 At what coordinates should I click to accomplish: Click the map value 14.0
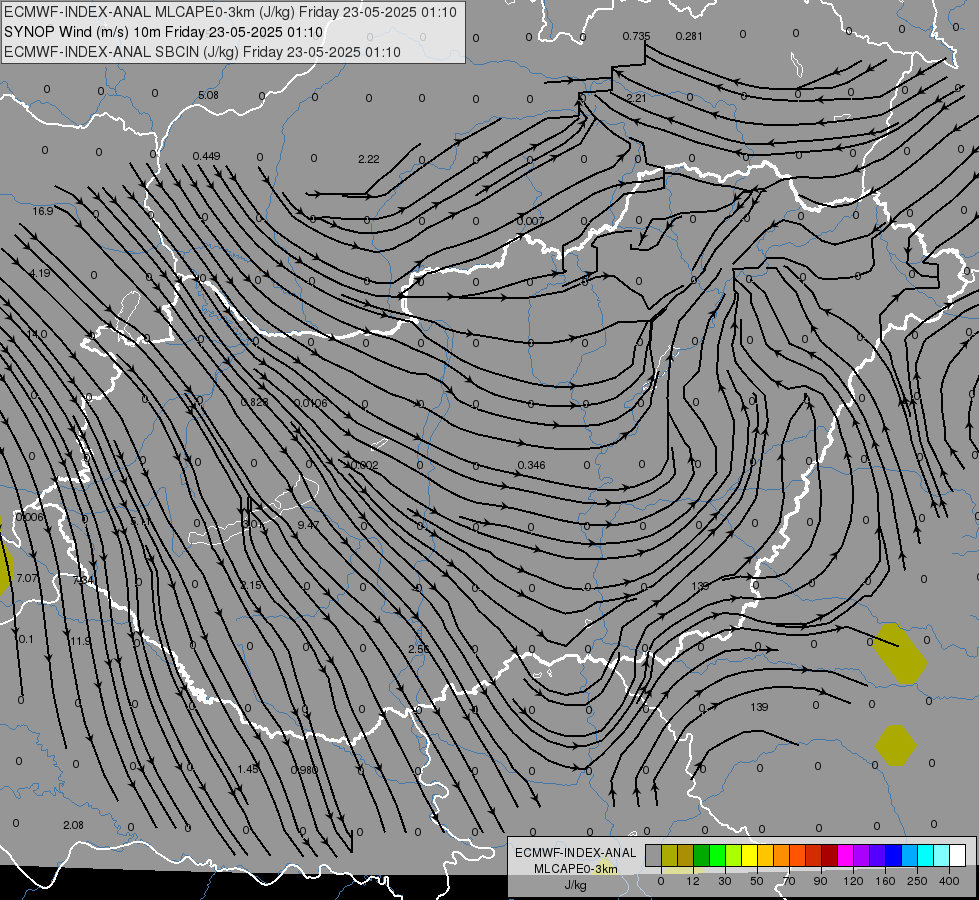(37, 334)
